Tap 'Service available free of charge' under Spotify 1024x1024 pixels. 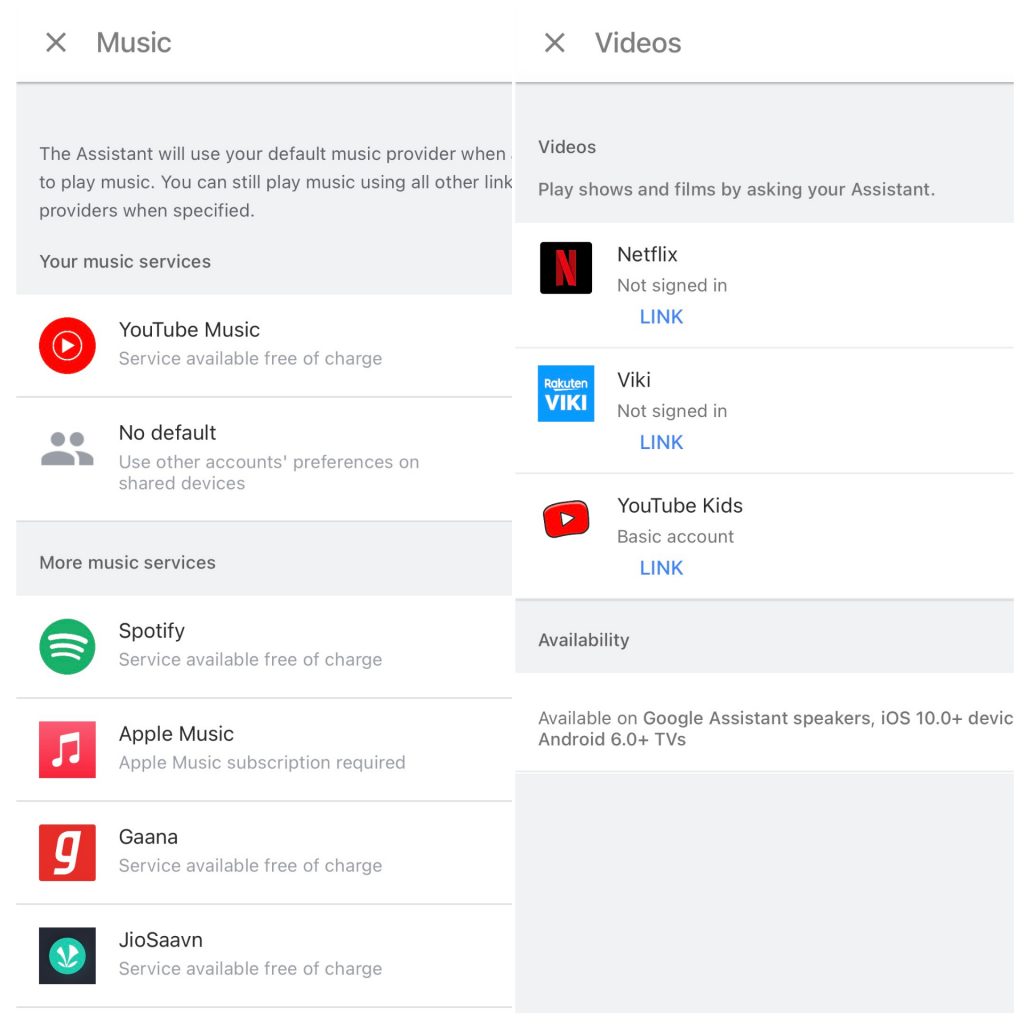tap(250, 660)
